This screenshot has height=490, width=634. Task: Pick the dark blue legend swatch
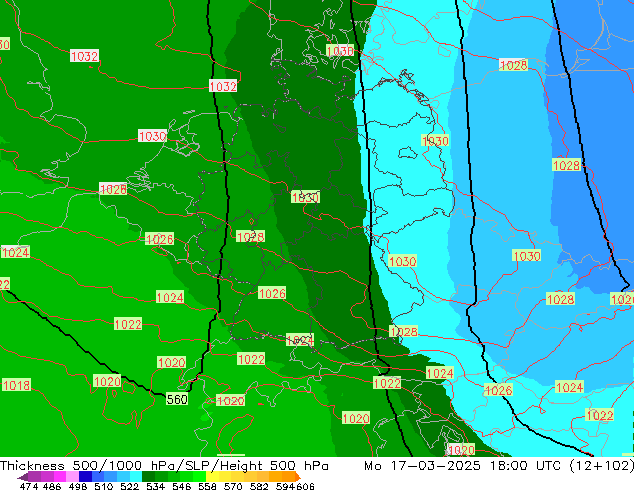[85, 476]
